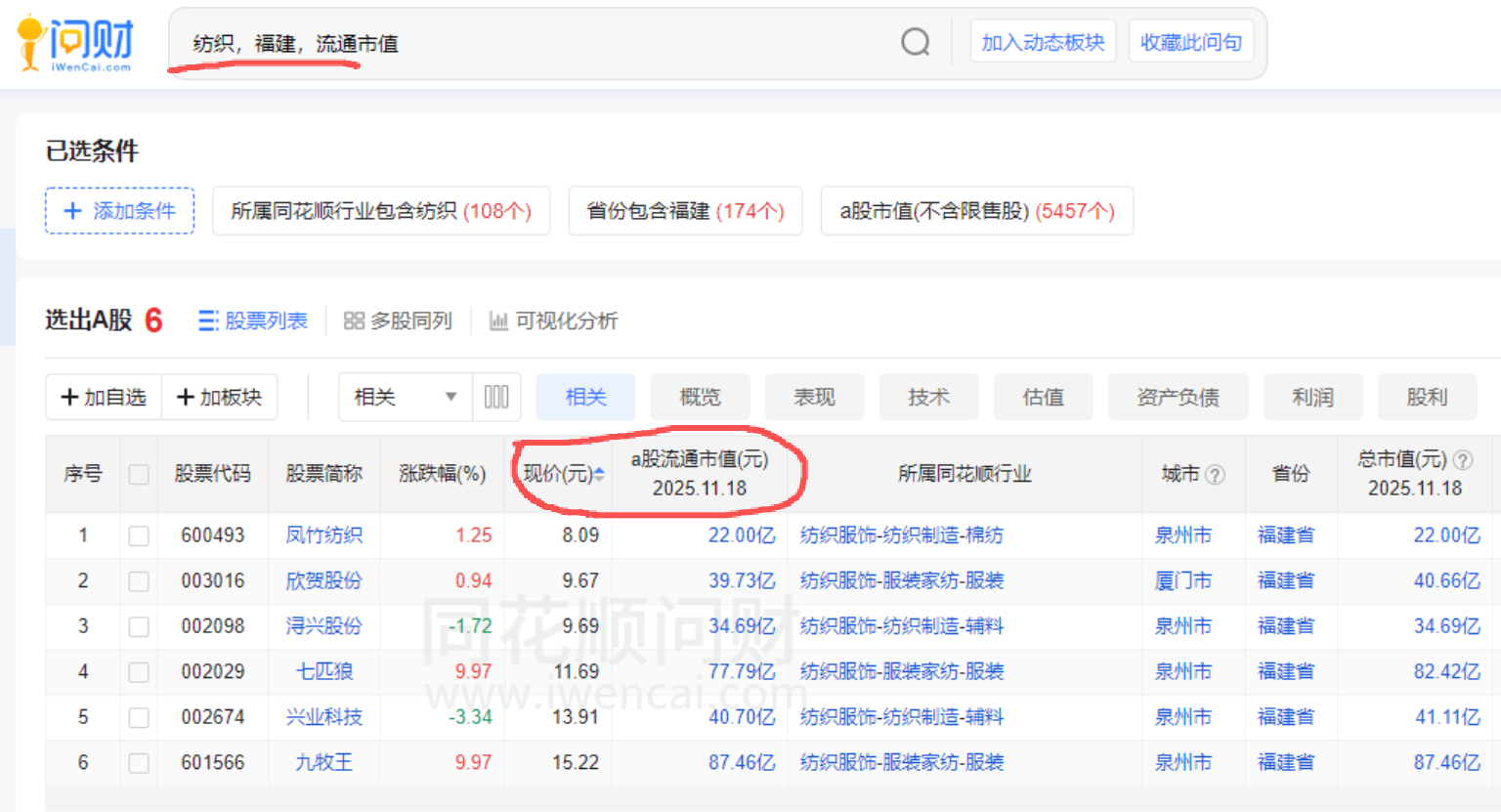
Task: Check the box for 凤竹纺织 row
Action: 139,535
